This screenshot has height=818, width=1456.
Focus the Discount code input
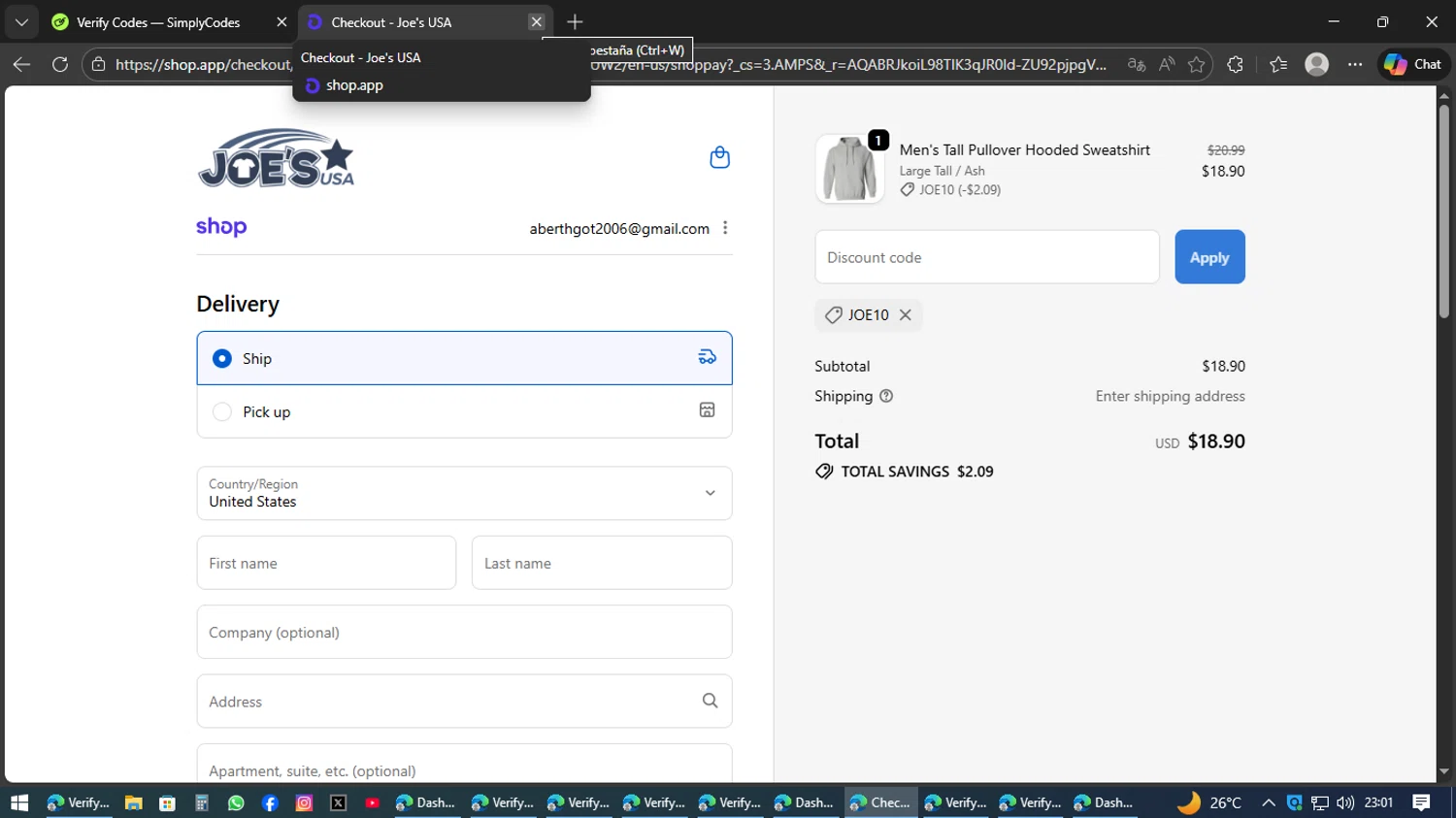coord(987,257)
